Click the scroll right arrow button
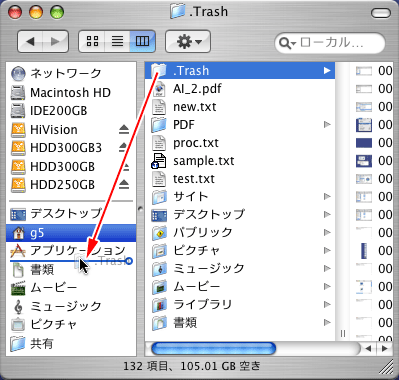 [385, 349]
